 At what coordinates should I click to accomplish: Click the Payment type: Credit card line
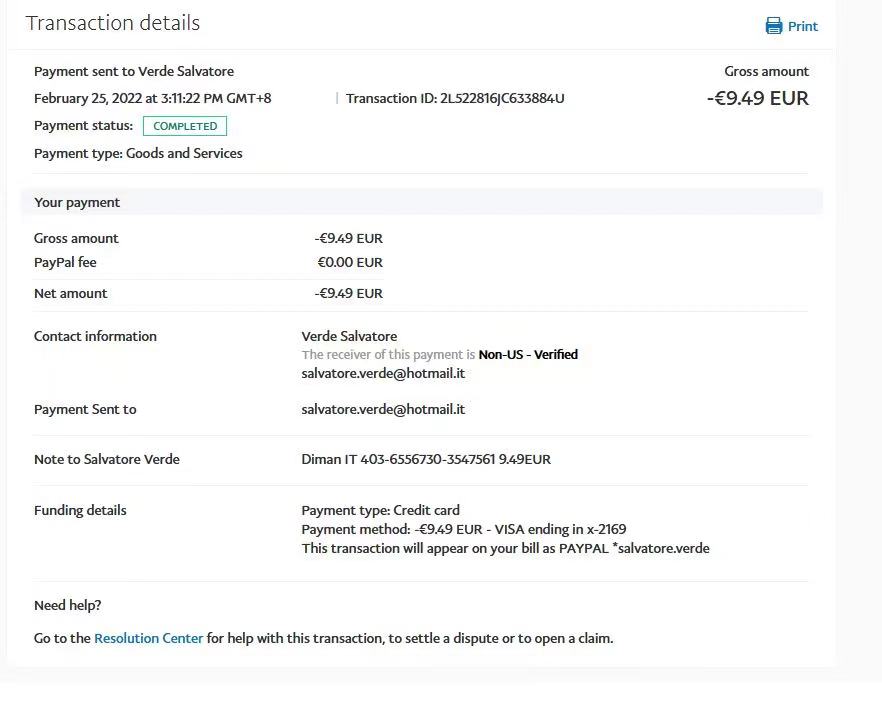click(380, 510)
